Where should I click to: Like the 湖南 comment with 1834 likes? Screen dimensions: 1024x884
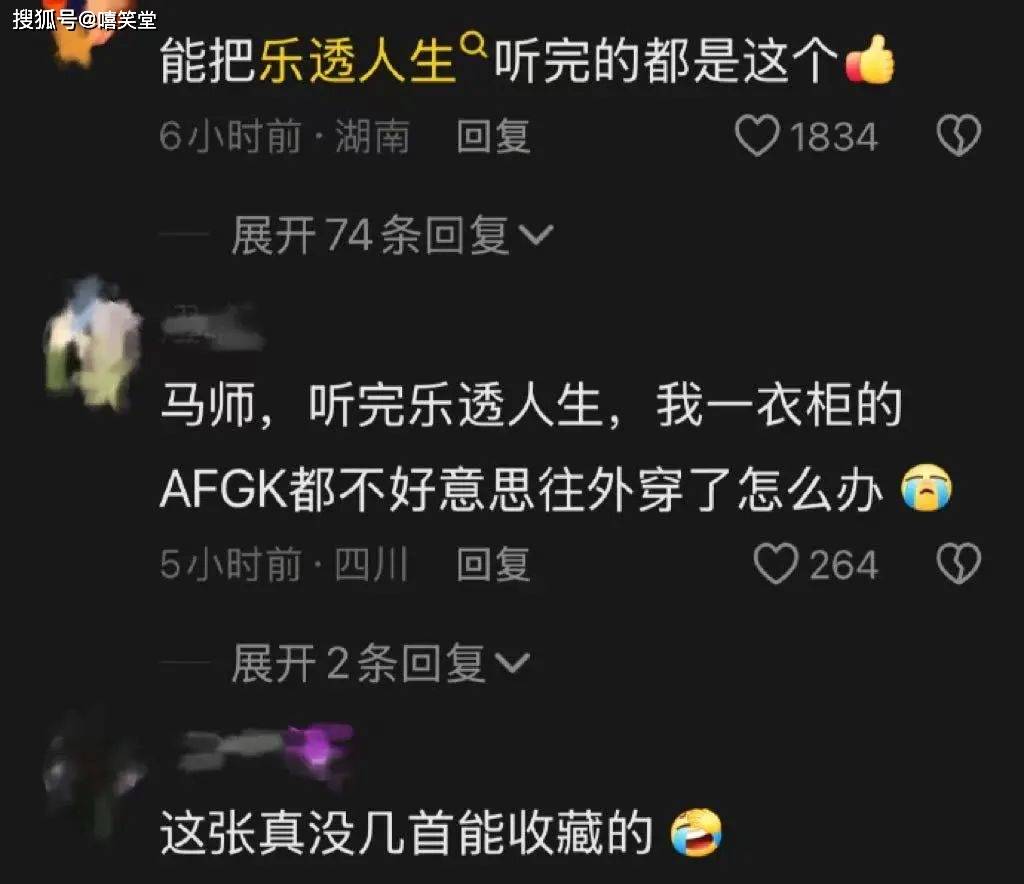757,136
